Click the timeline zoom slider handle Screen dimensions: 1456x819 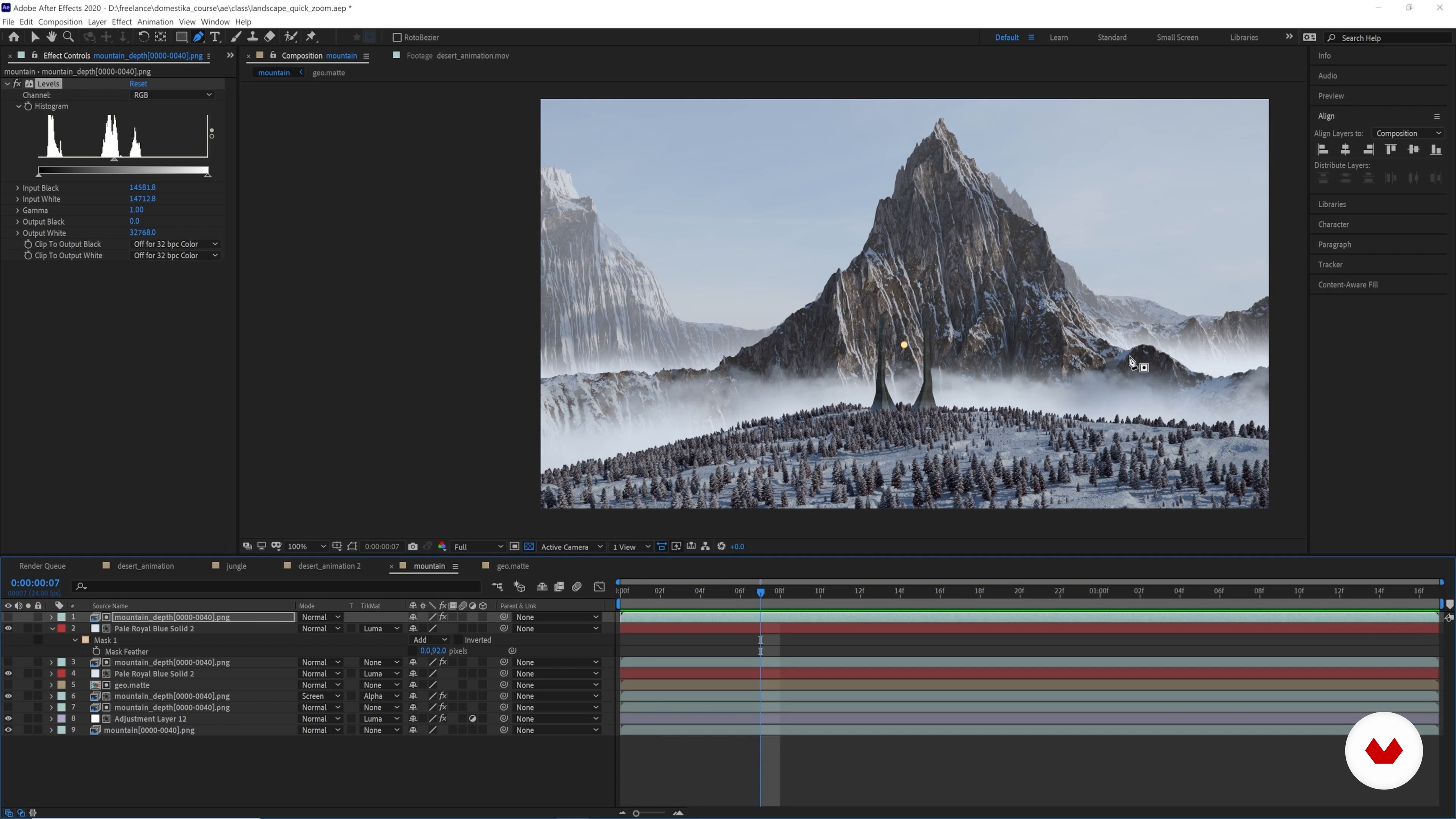coord(637,813)
